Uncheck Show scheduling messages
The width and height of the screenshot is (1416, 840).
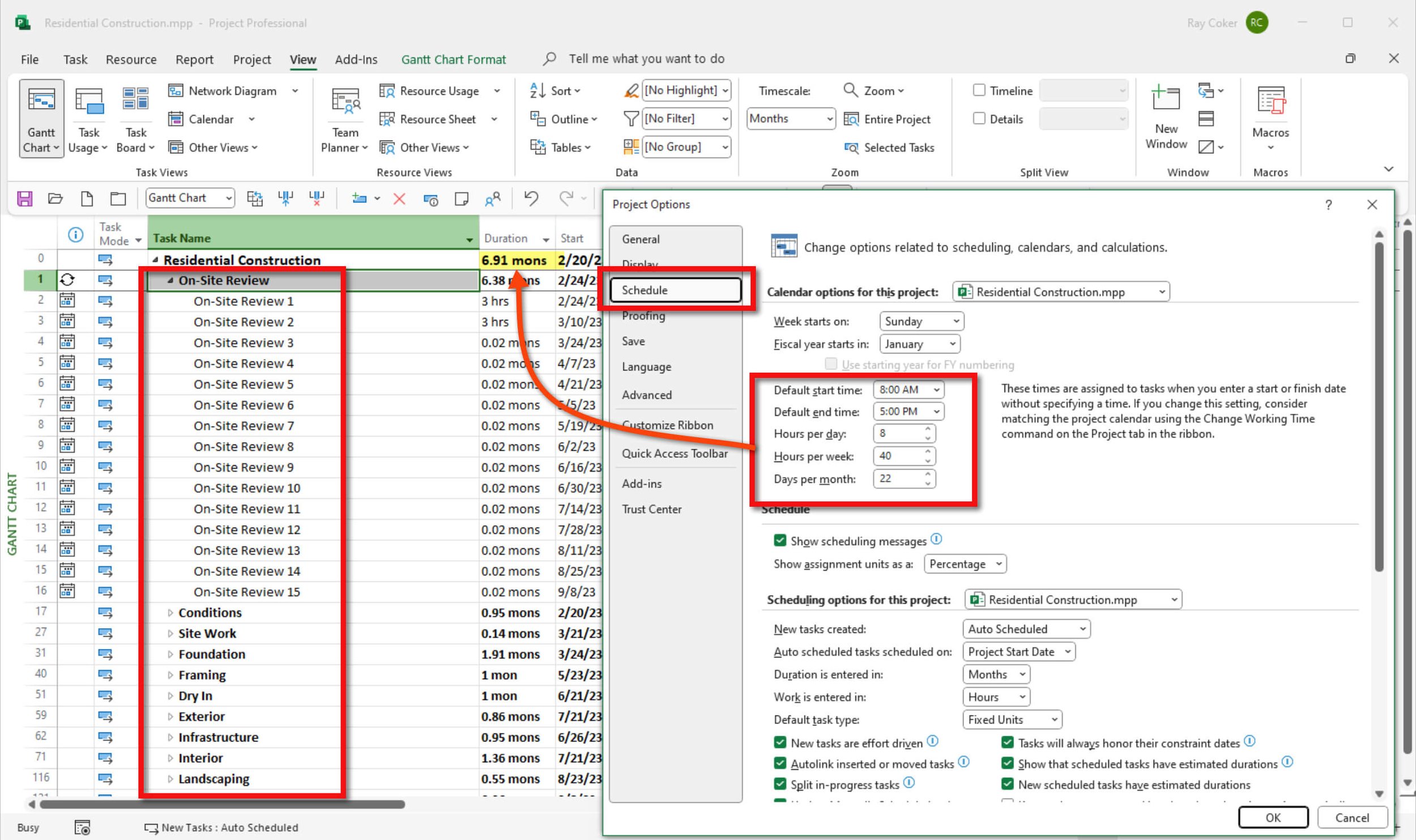click(x=780, y=540)
